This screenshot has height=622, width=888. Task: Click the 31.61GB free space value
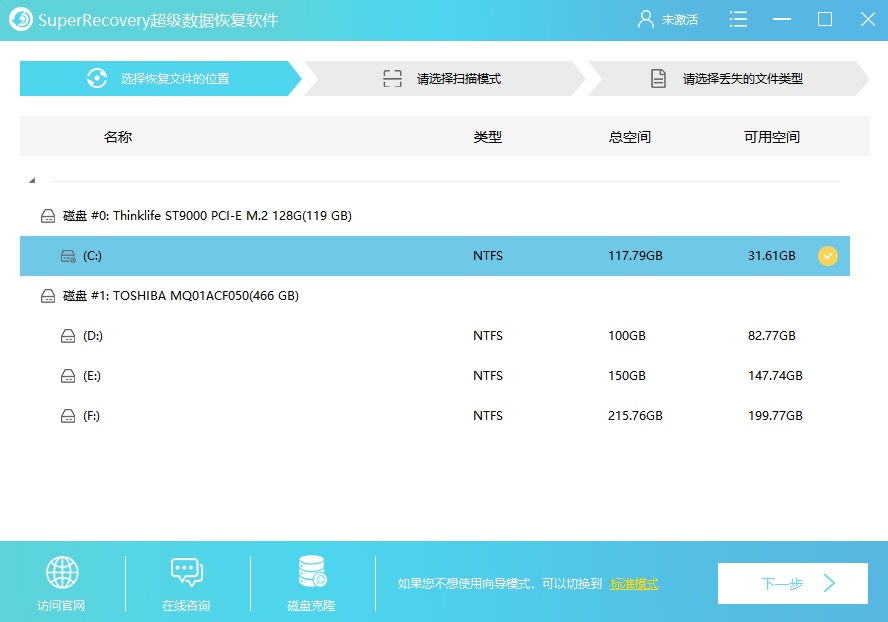772,256
